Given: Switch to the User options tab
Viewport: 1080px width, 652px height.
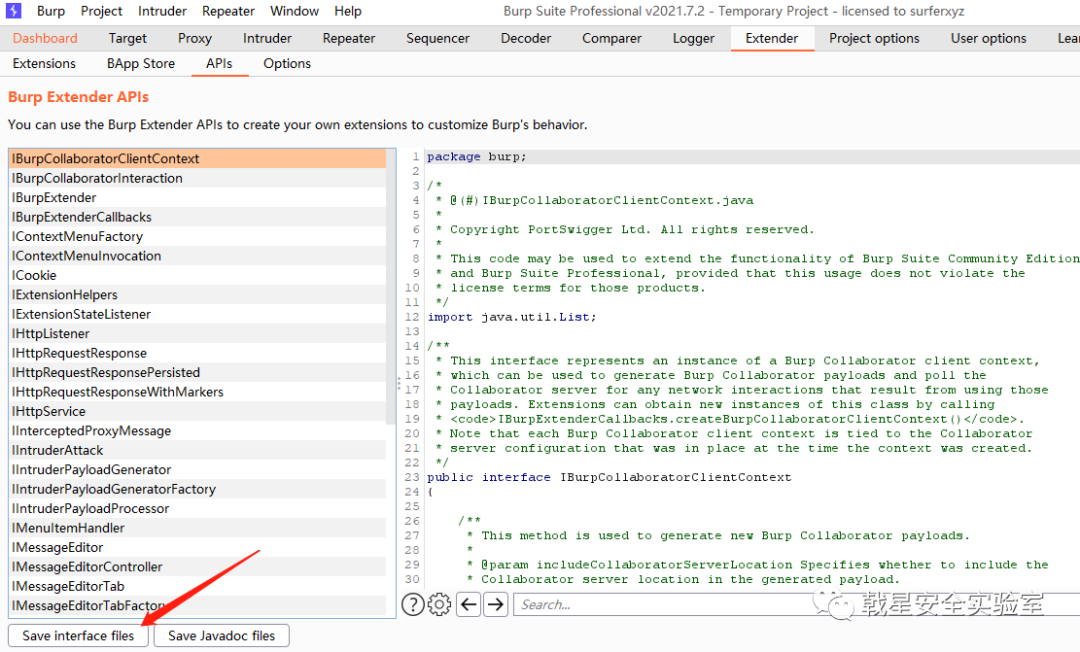Looking at the screenshot, I should 988,39.
